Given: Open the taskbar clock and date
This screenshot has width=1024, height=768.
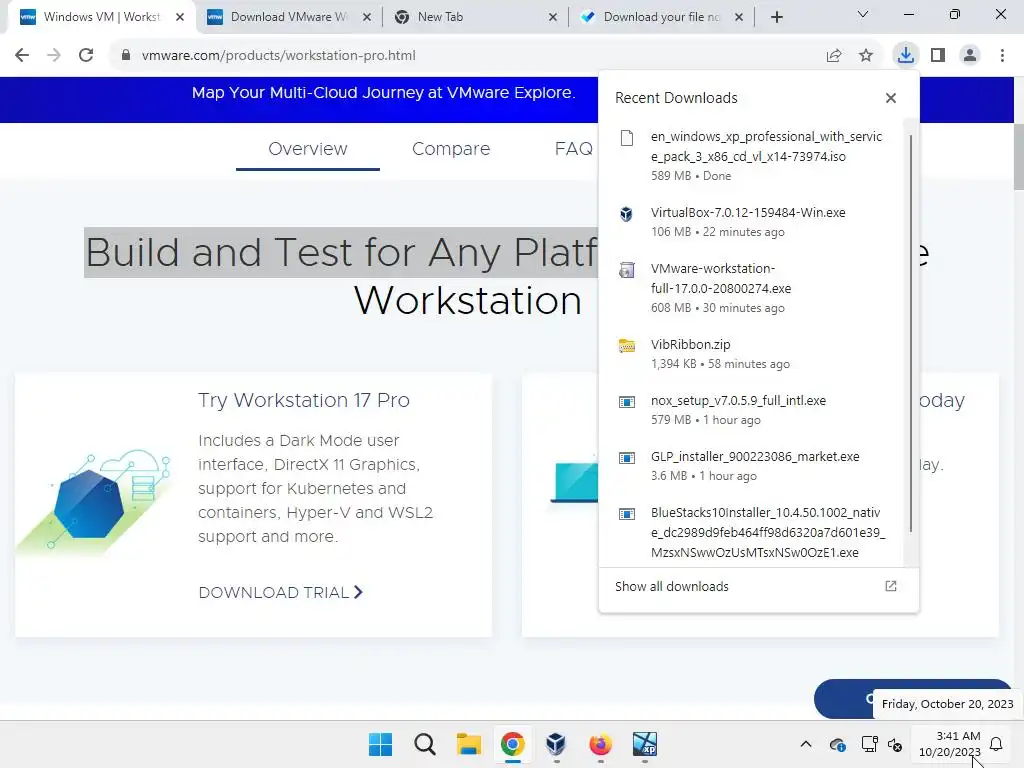Looking at the screenshot, I should [950, 744].
